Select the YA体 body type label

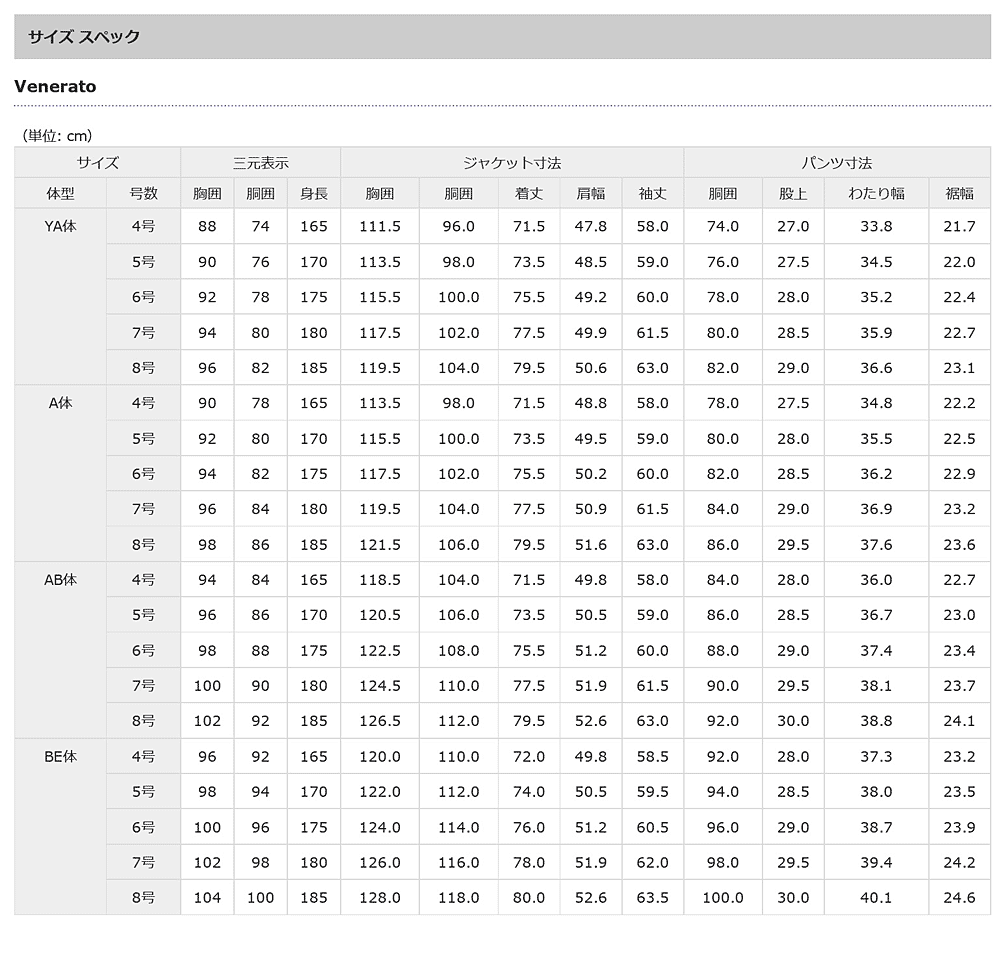60,226
